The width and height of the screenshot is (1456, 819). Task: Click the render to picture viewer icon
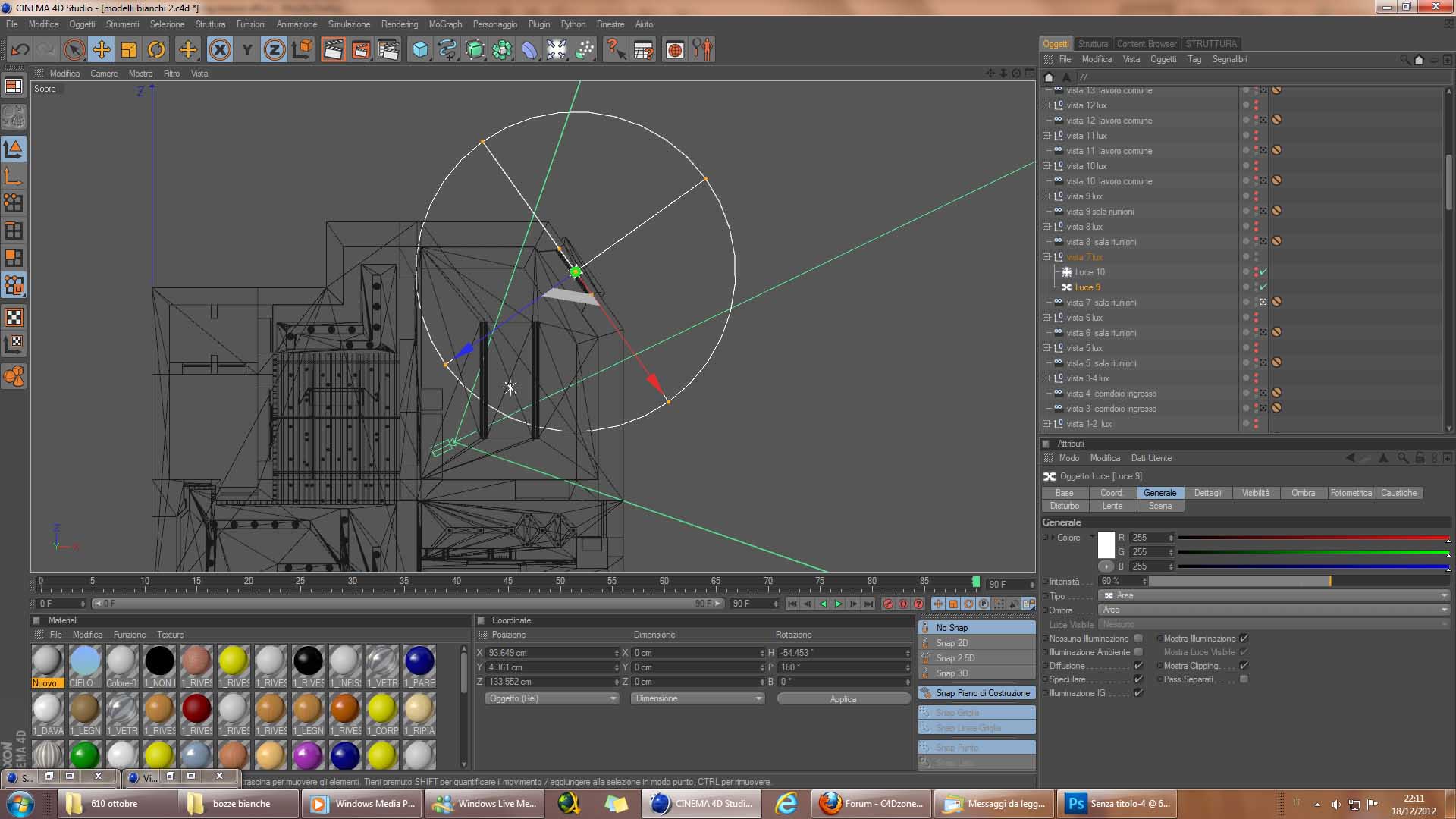pyautogui.click(x=361, y=50)
